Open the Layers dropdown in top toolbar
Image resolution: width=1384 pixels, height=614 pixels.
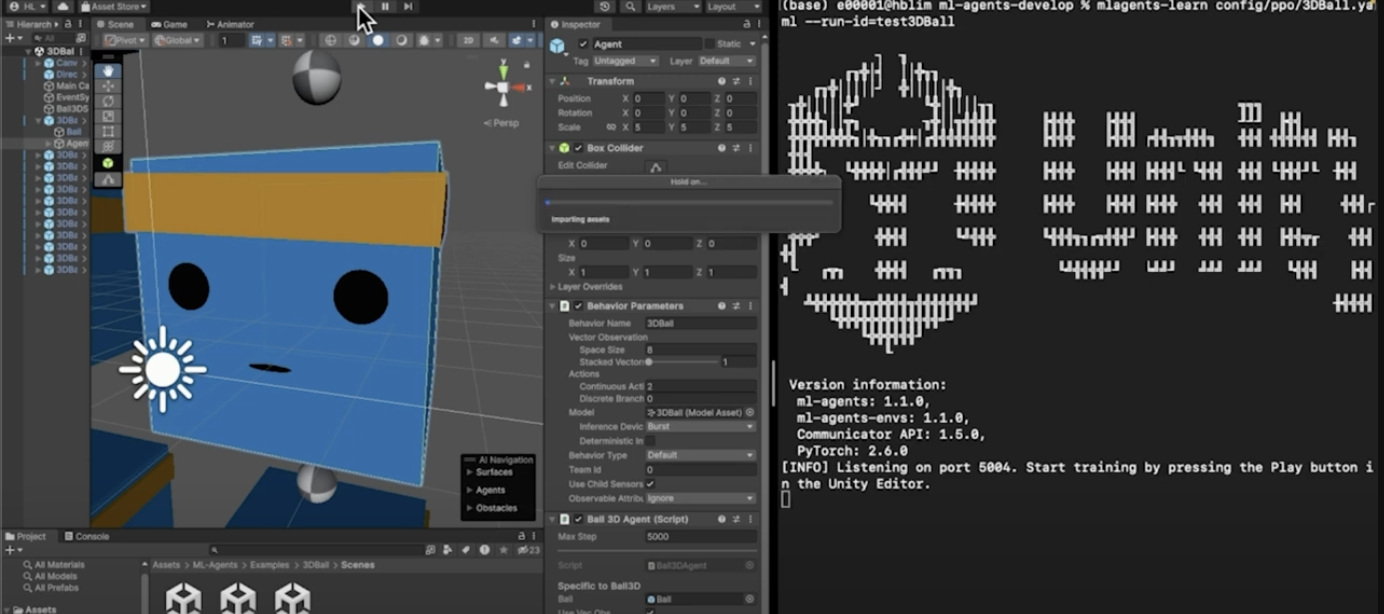[x=672, y=7]
